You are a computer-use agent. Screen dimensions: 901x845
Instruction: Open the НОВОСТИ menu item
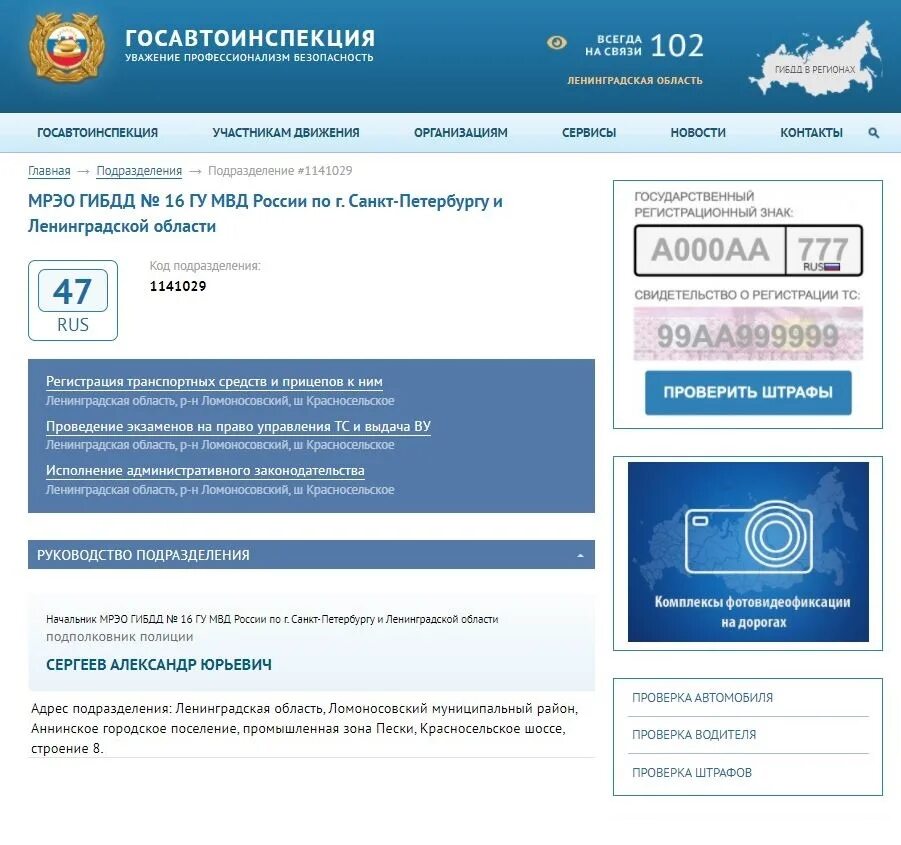click(x=698, y=133)
